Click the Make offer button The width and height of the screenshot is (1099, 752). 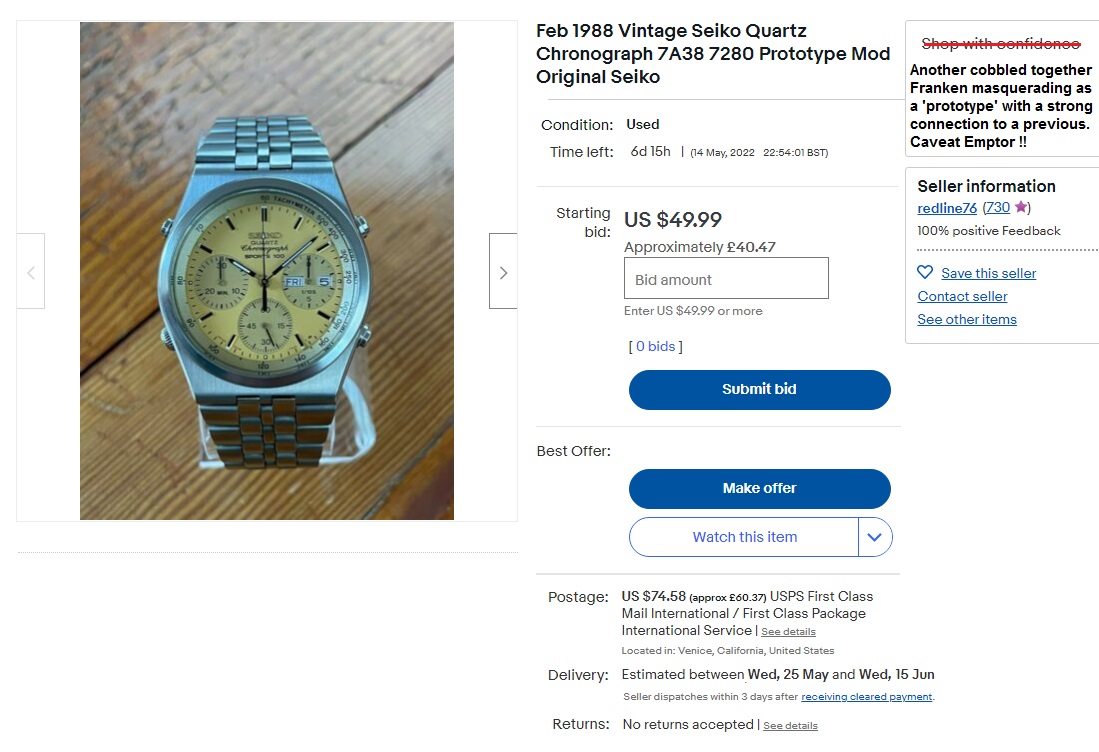coord(759,489)
